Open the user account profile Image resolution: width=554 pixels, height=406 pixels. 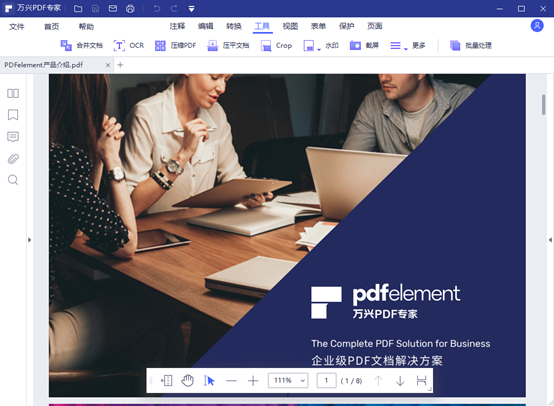pyautogui.click(x=537, y=25)
